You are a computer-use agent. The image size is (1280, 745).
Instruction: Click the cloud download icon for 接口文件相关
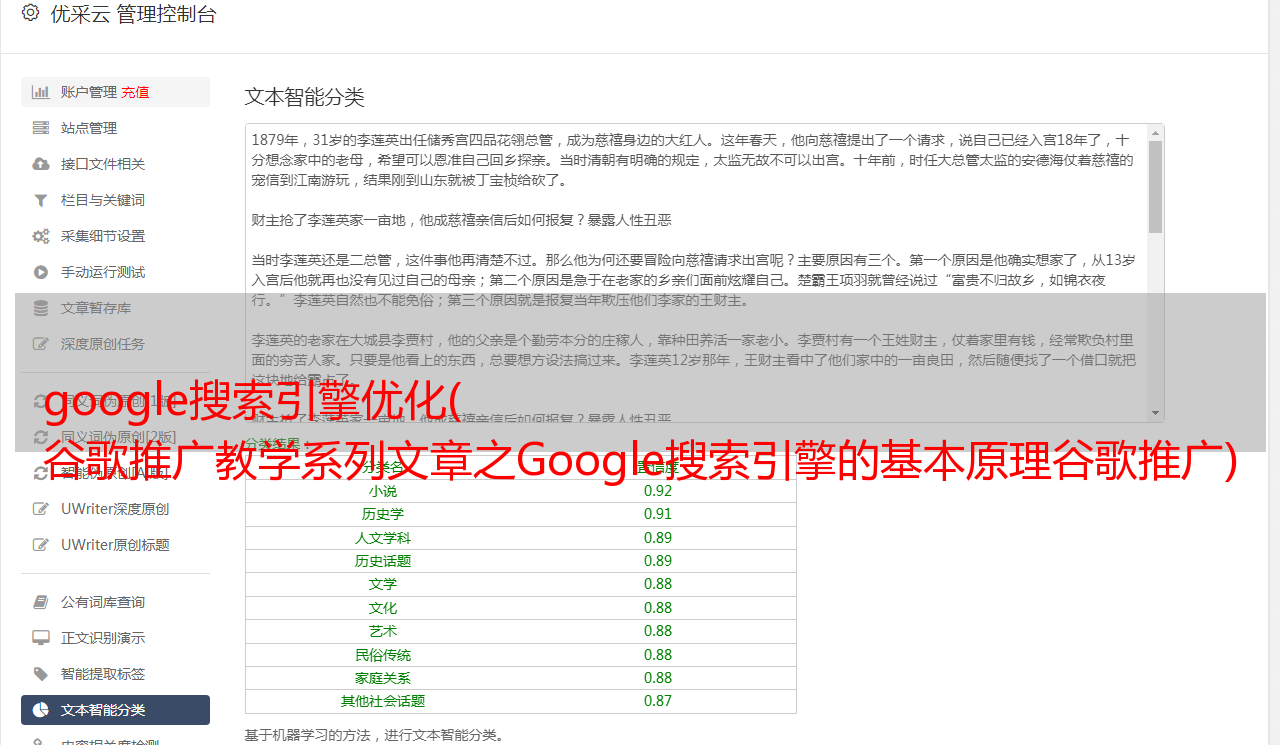point(41,164)
